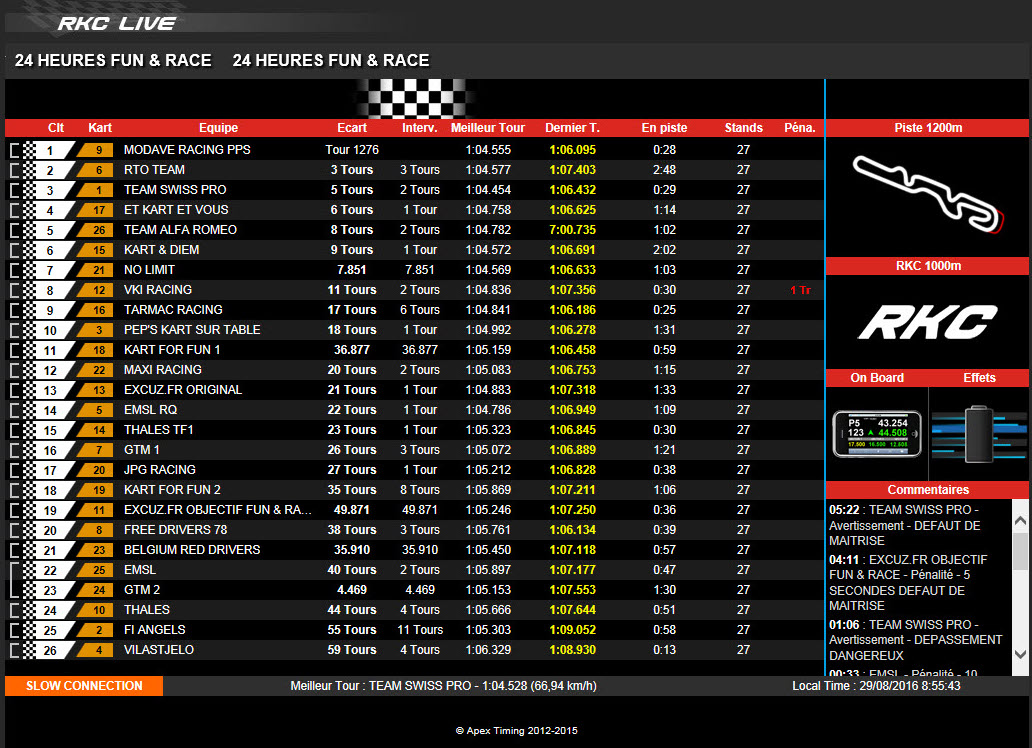Image resolution: width=1032 pixels, height=748 pixels.
Task: Click the SLOW CONNECTION status button
Action: coord(84,686)
